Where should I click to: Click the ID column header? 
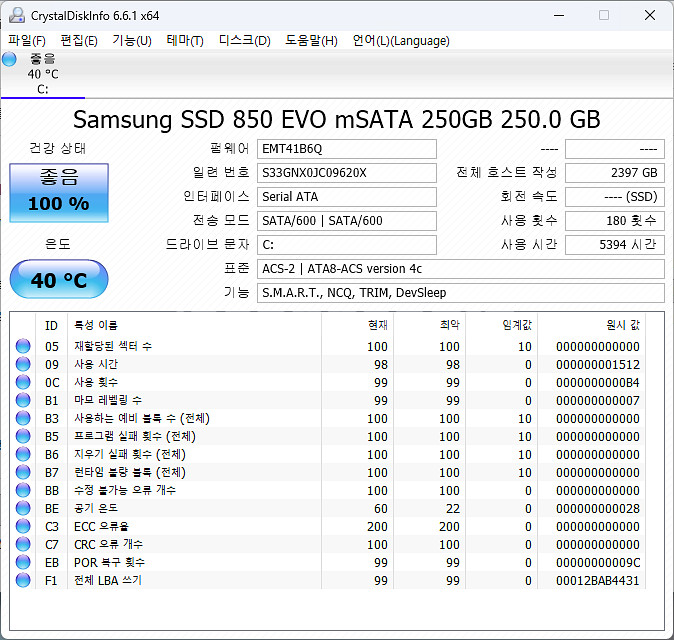point(51,325)
